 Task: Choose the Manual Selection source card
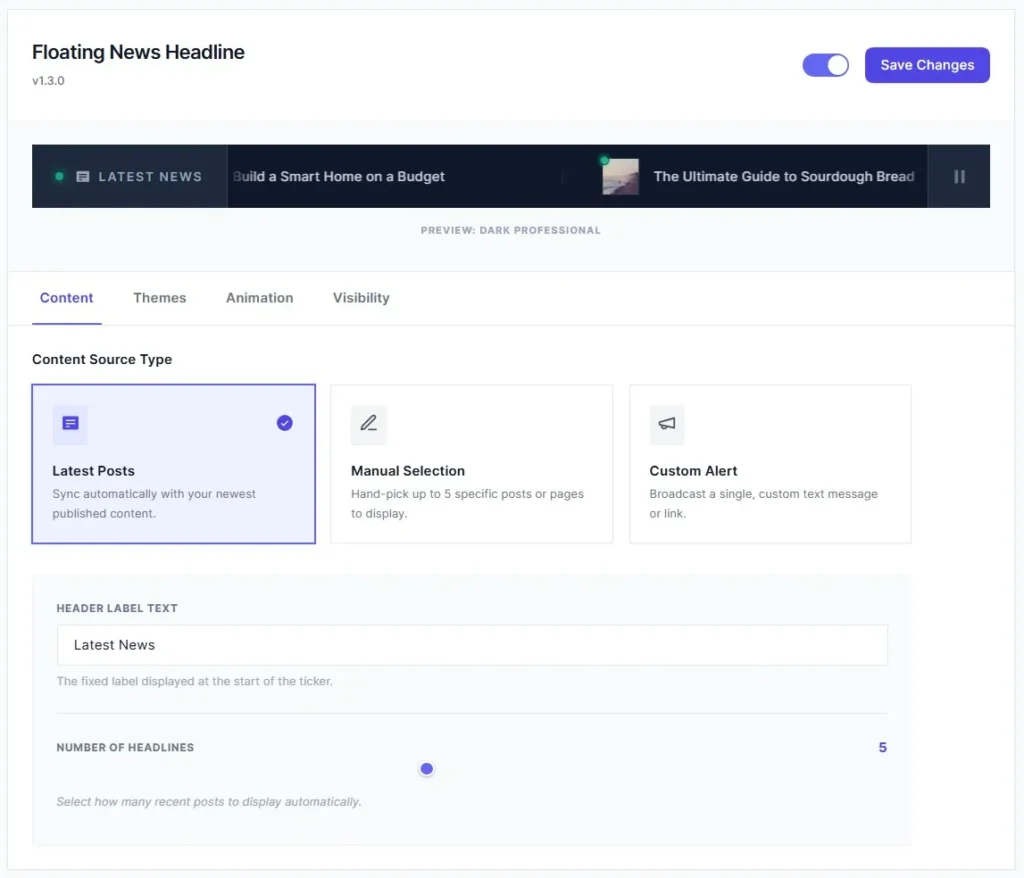[x=471, y=464]
